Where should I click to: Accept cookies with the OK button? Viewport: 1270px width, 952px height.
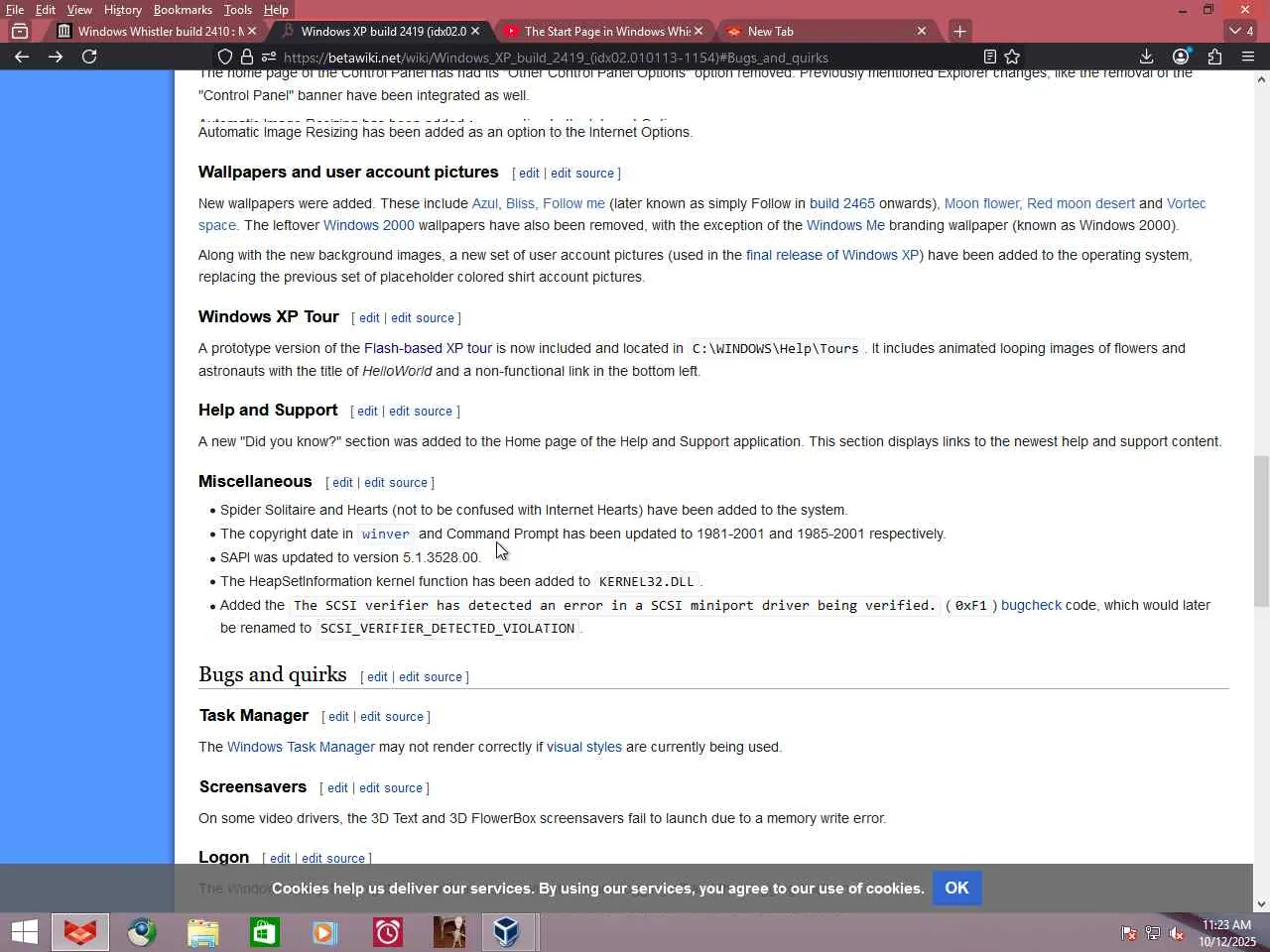(x=956, y=888)
